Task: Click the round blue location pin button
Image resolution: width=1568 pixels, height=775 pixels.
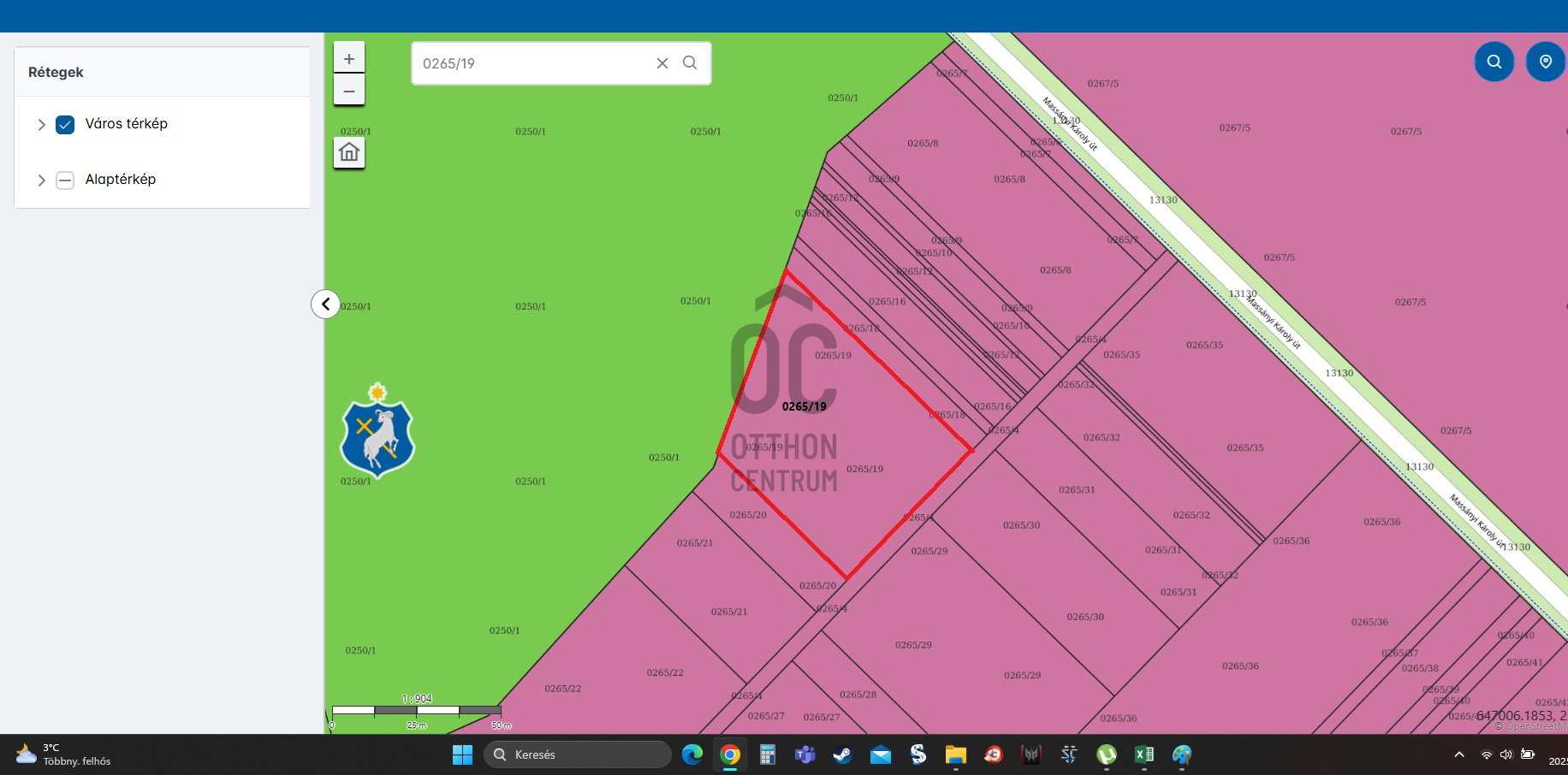Action: pyautogui.click(x=1545, y=62)
